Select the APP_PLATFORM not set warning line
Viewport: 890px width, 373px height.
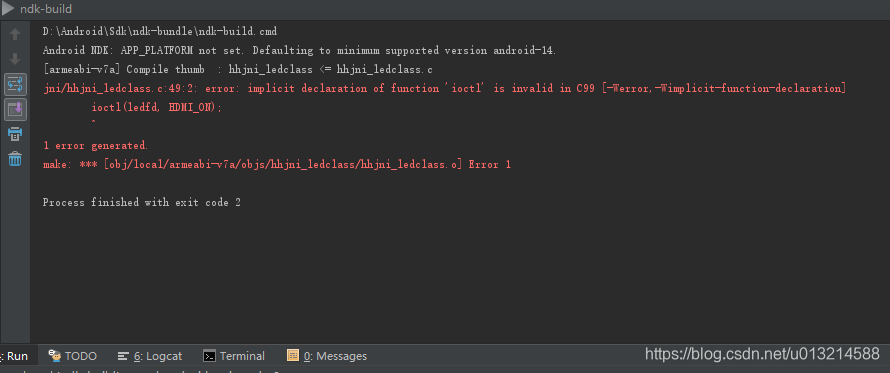tap(299, 51)
